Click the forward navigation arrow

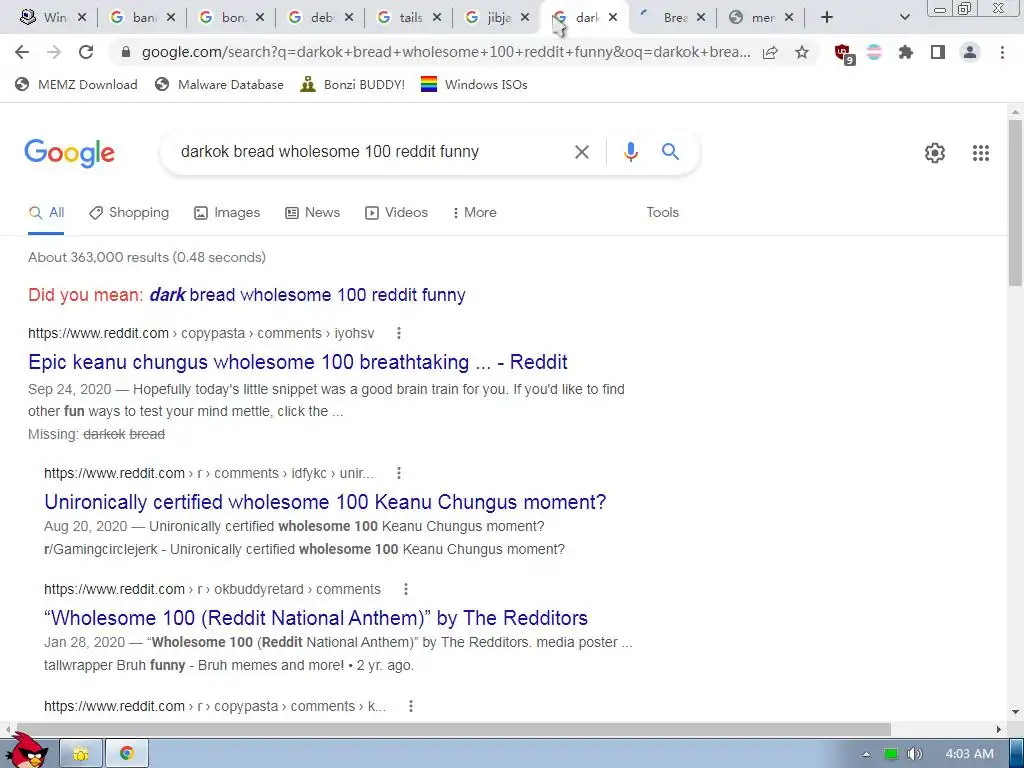coord(54,52)
